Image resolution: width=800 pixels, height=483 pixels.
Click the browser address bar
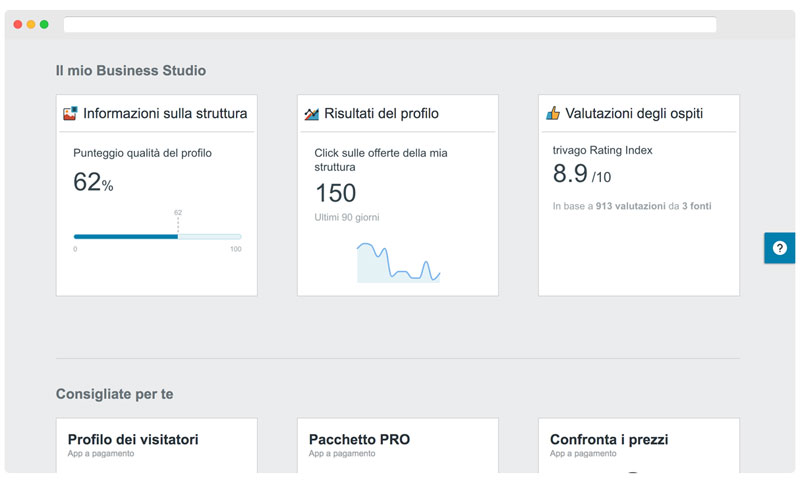tap(390, 25)
